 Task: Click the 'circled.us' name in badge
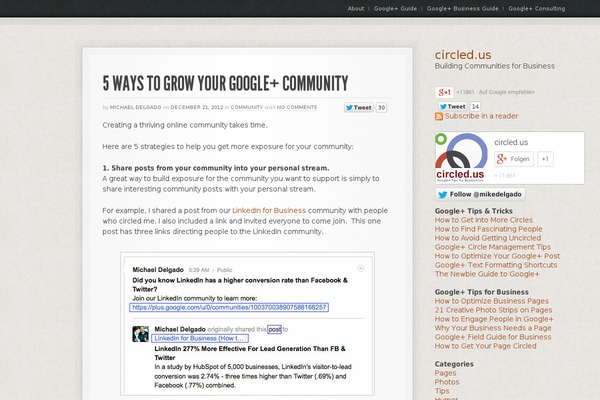pyautogui.click(x=511, y=142)
